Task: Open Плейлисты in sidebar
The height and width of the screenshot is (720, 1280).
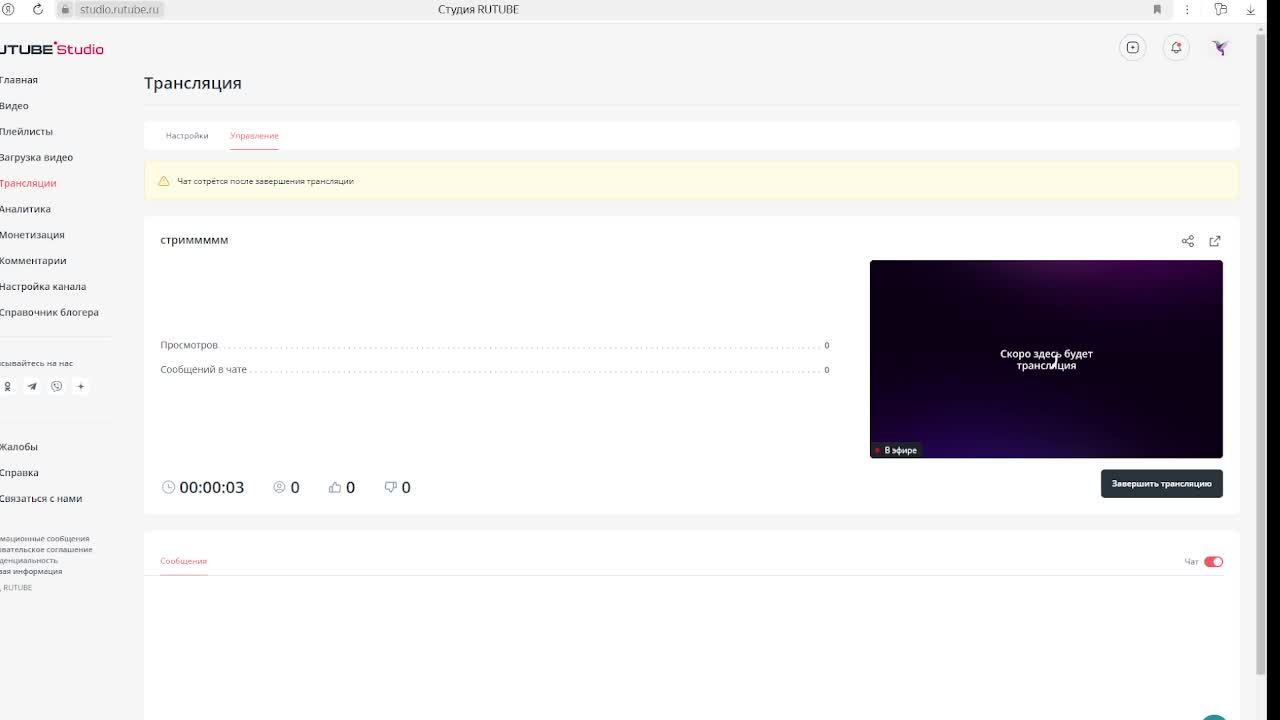Action: pyautogui.click(x=26, y=132)
